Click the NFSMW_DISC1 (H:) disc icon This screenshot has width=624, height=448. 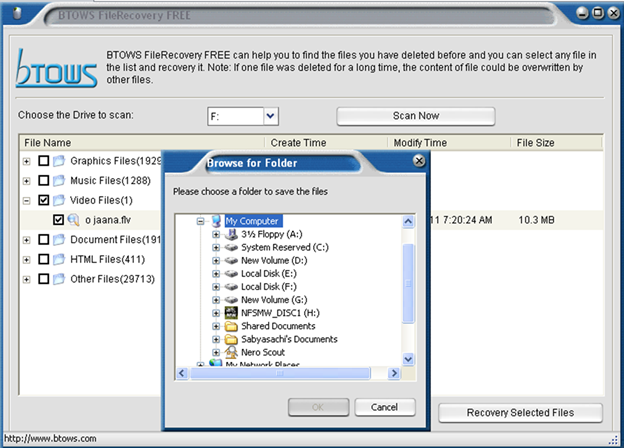231,313
